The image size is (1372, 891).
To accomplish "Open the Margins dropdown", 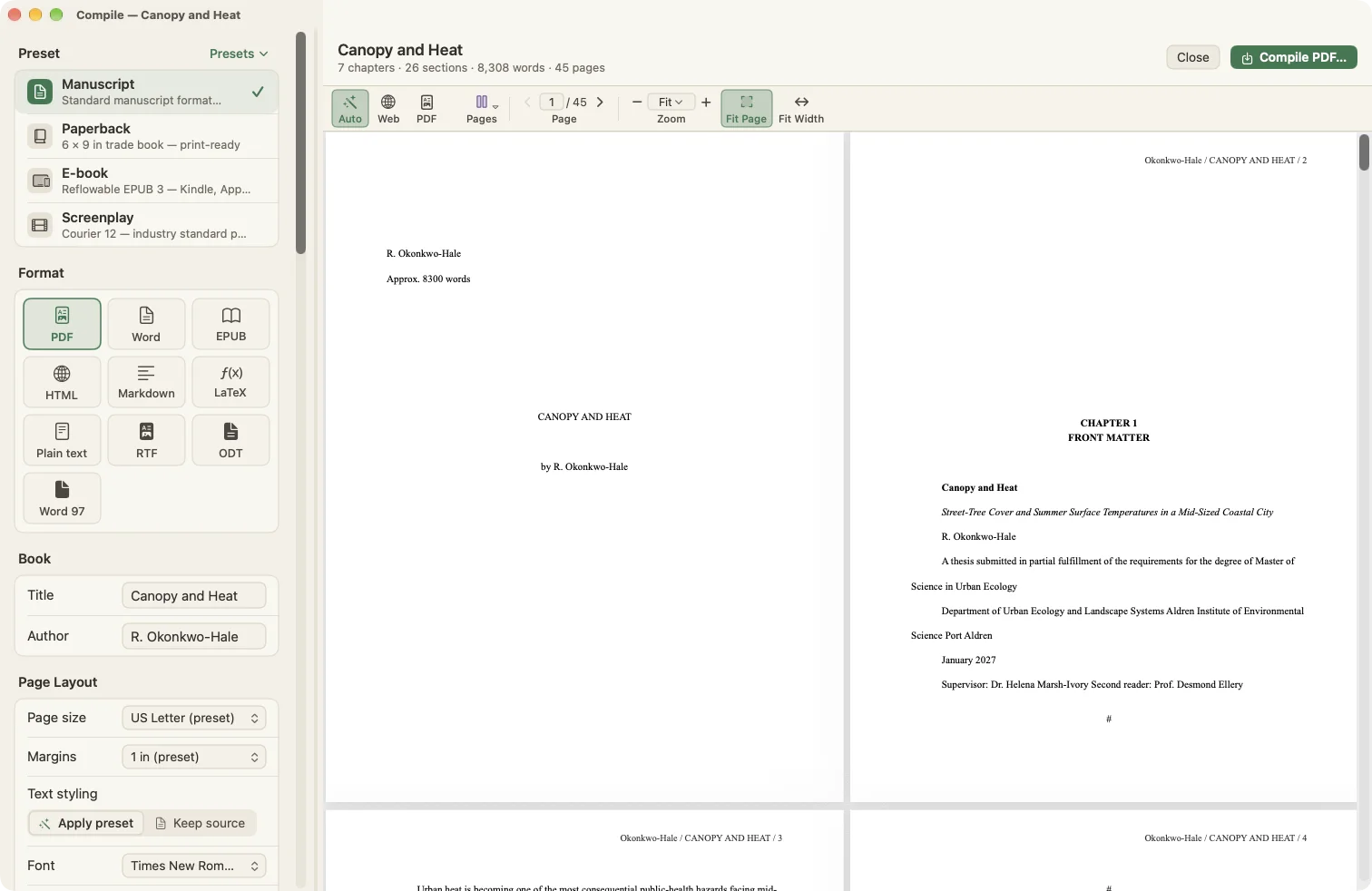I will coord(193,757).
